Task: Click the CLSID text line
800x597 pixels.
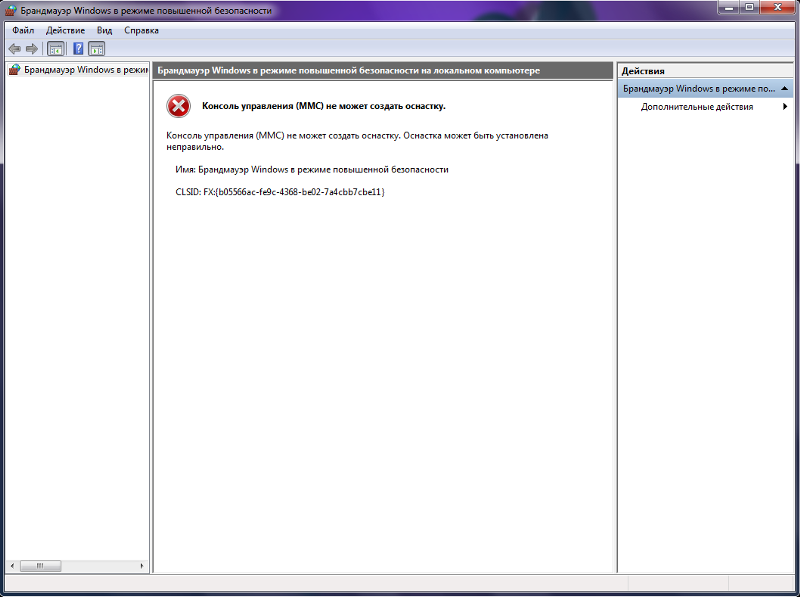Action: click(x=280, y=192)
